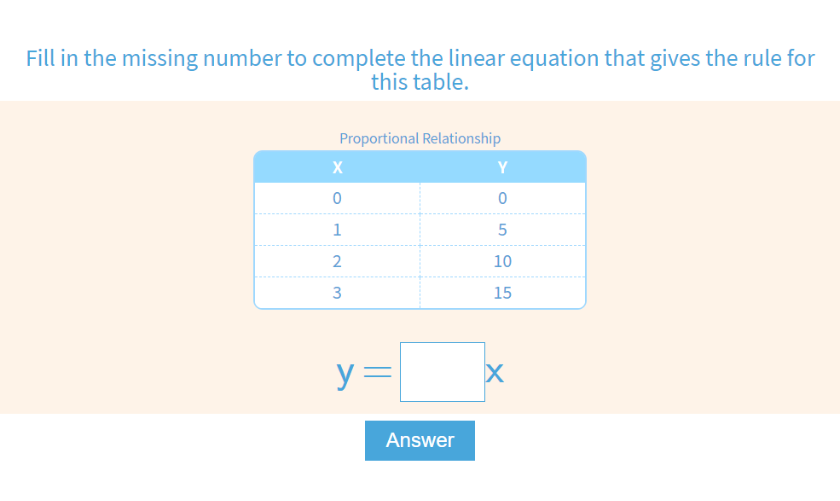Click the y variable in the equation

[346, 373]
